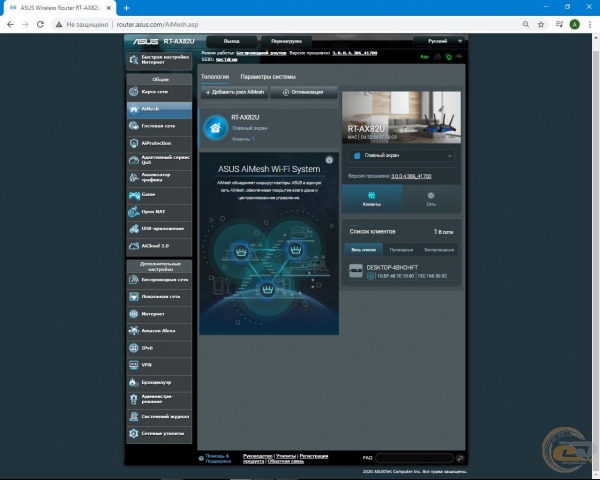Open a new Chrome tab
The height and width of the screenshot is (480, 600).
pos(126,8)
